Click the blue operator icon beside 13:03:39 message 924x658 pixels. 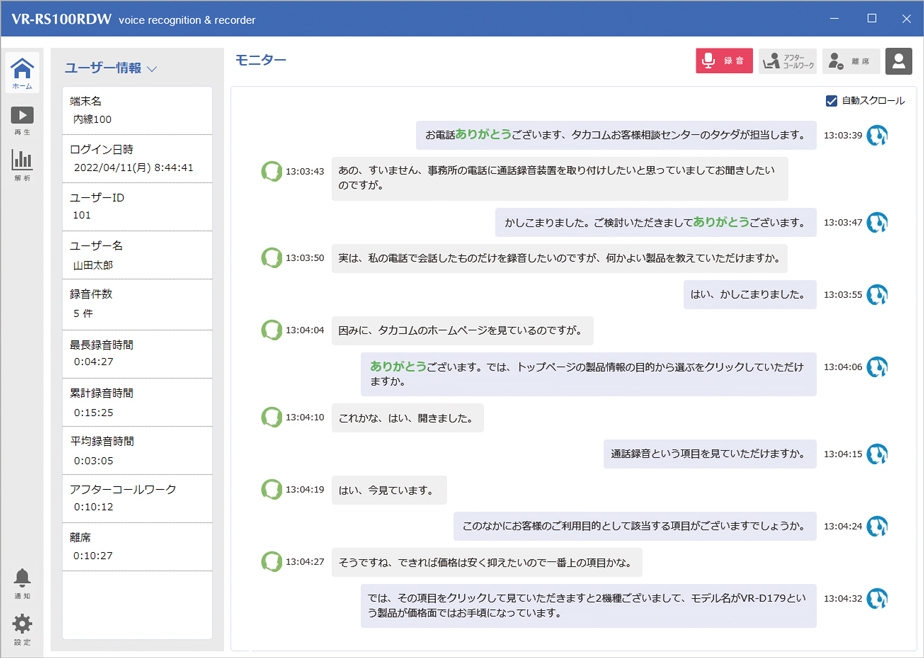(877, 133)
